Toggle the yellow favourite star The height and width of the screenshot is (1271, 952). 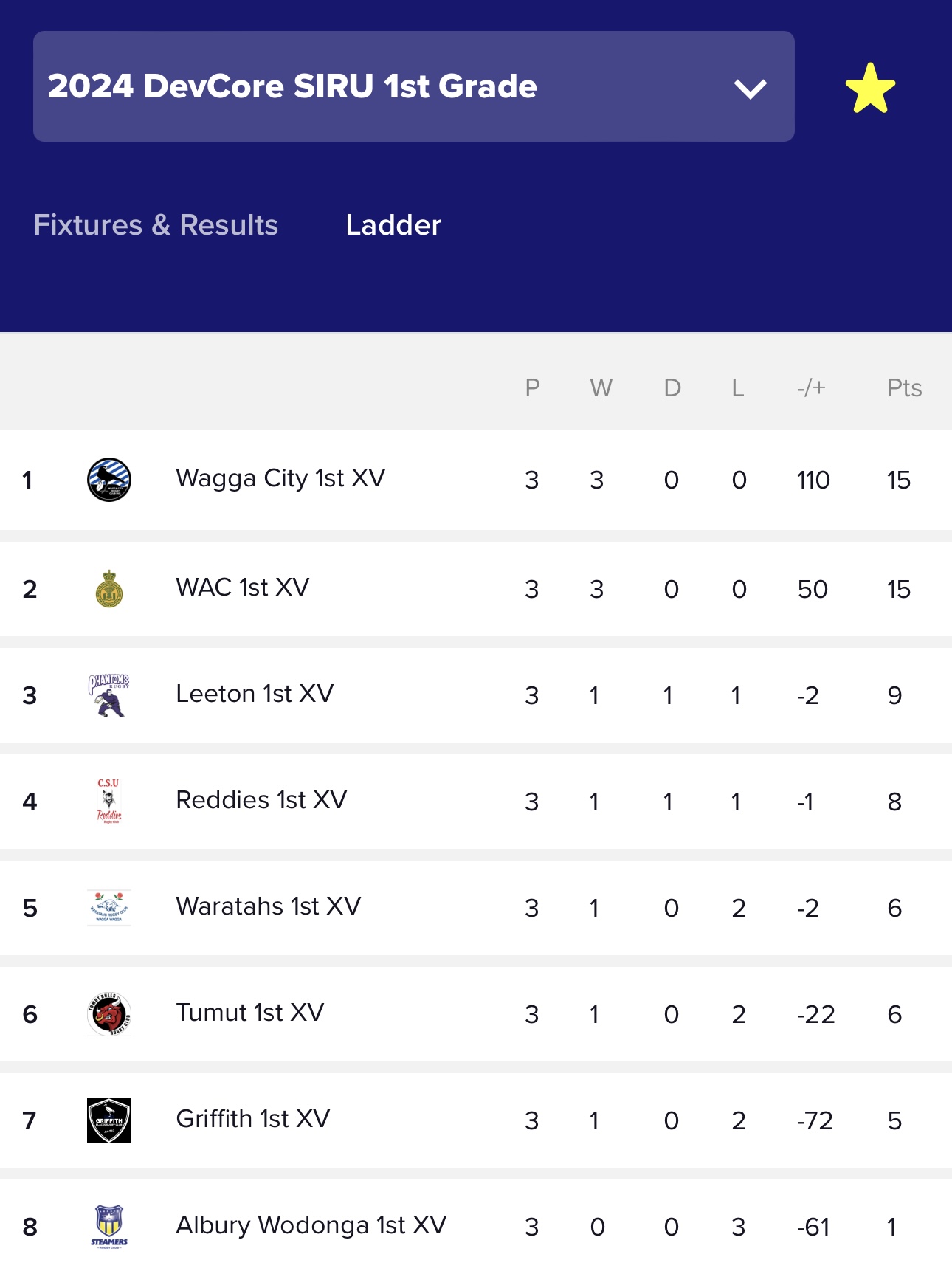870,88
